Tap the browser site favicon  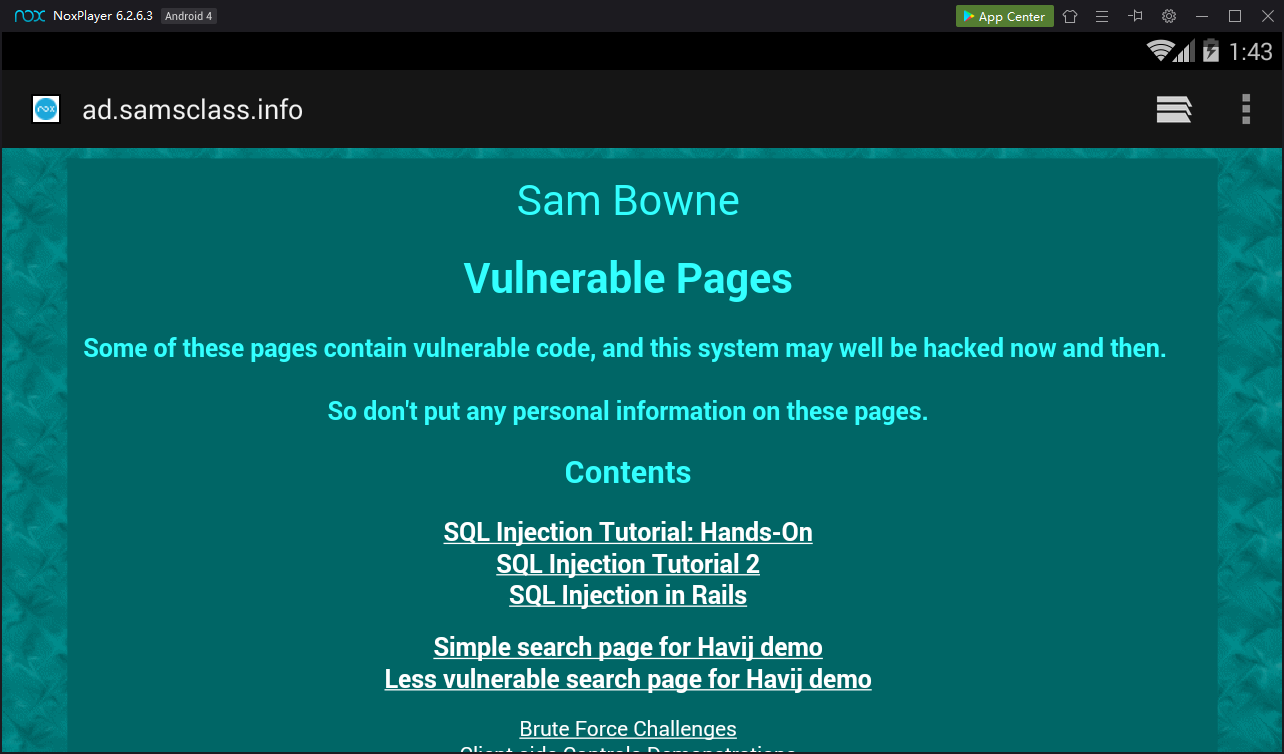[x=46, y=109]
